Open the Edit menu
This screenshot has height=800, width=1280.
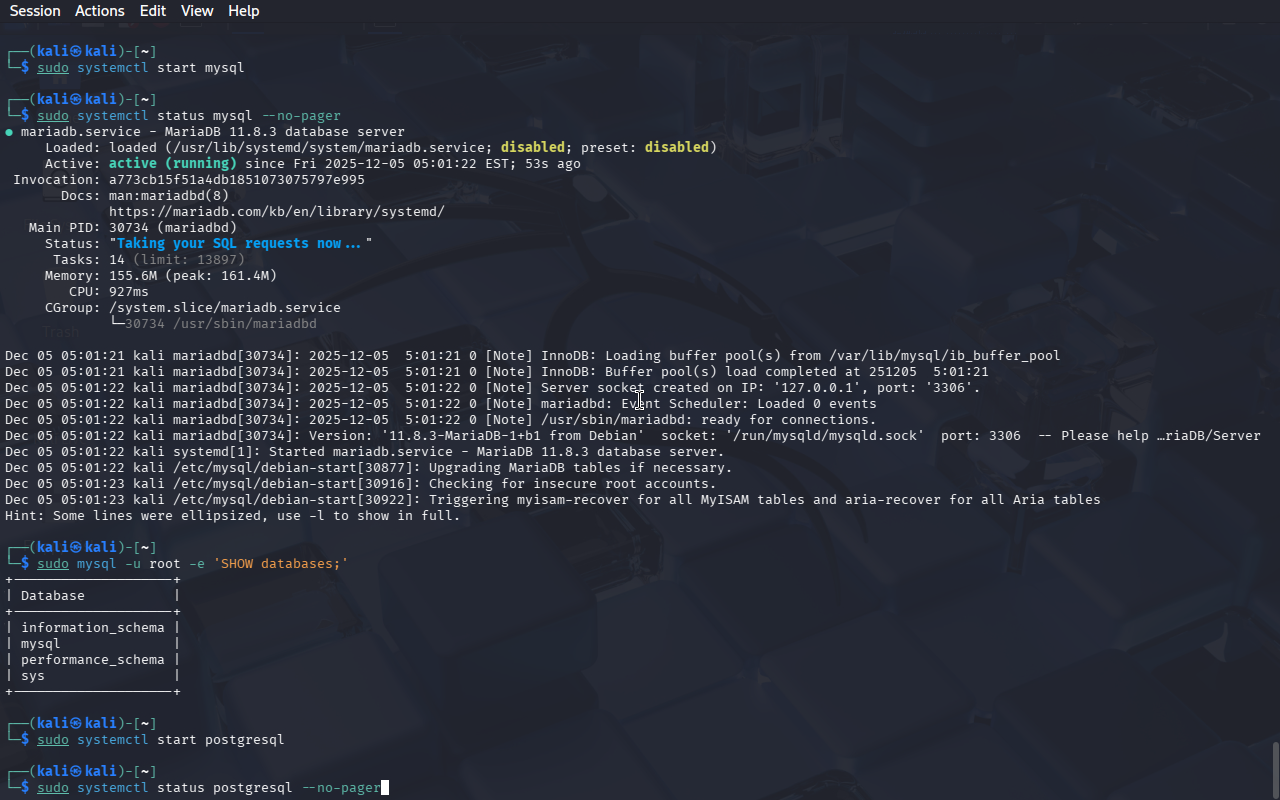153,11
